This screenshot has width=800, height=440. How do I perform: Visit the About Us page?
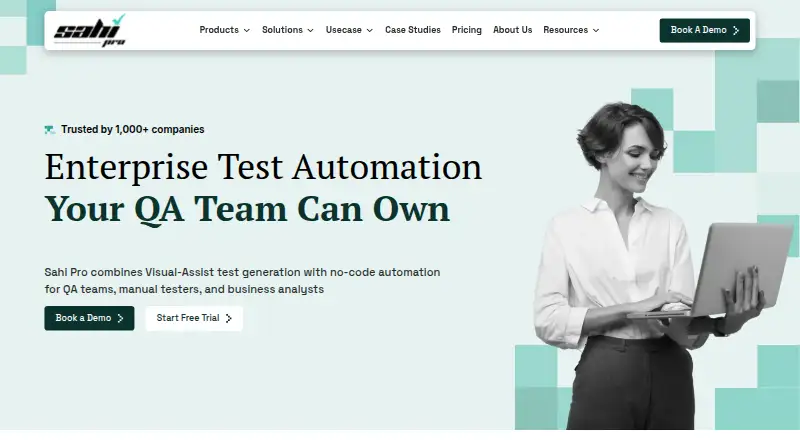(512, 30)
